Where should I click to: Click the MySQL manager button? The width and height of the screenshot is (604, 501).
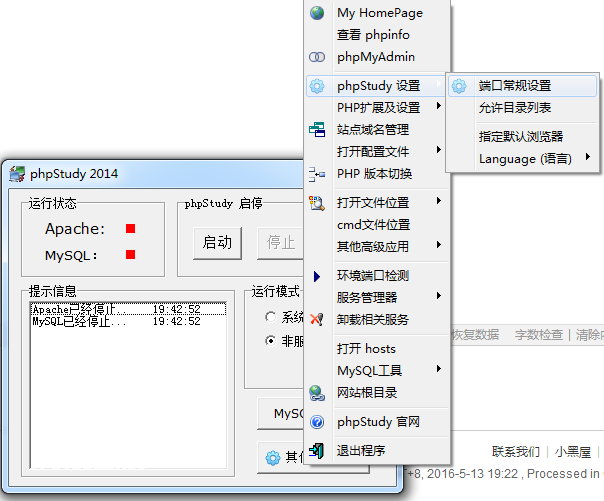pos(281,414)
